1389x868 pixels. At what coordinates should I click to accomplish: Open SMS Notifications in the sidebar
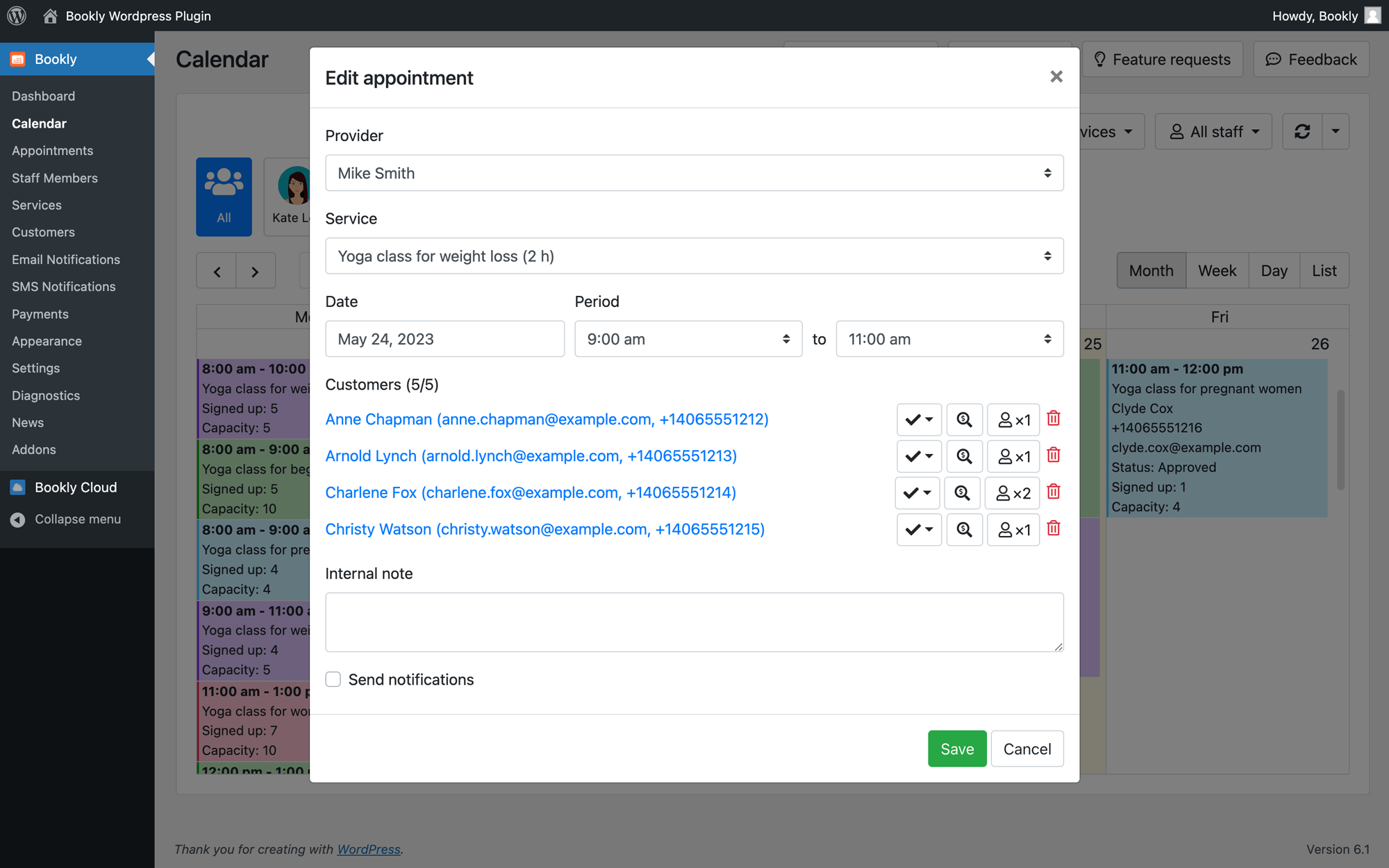pyautogui.click(x=63, y=286)
